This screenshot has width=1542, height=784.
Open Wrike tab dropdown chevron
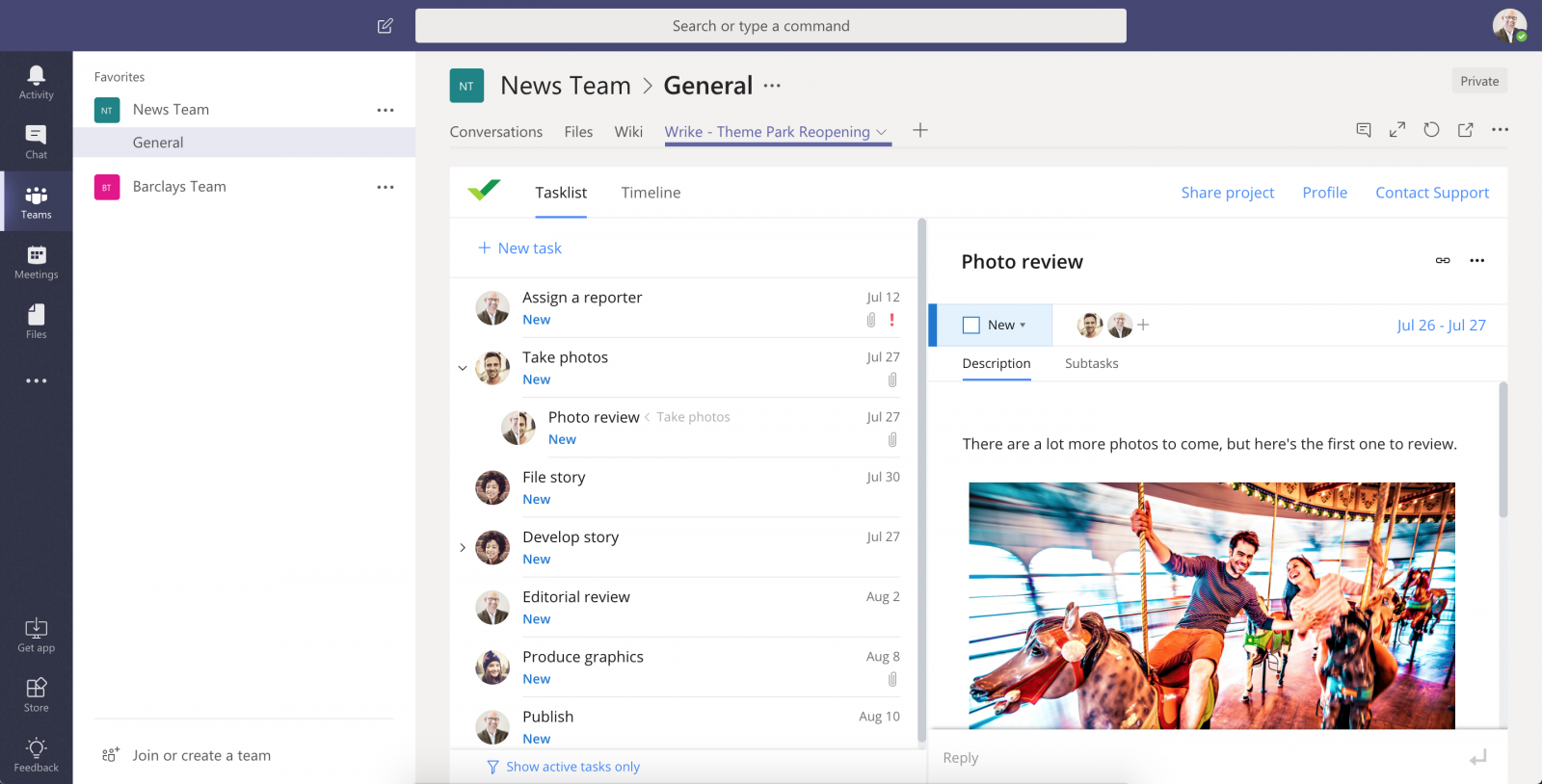(882, 132)
